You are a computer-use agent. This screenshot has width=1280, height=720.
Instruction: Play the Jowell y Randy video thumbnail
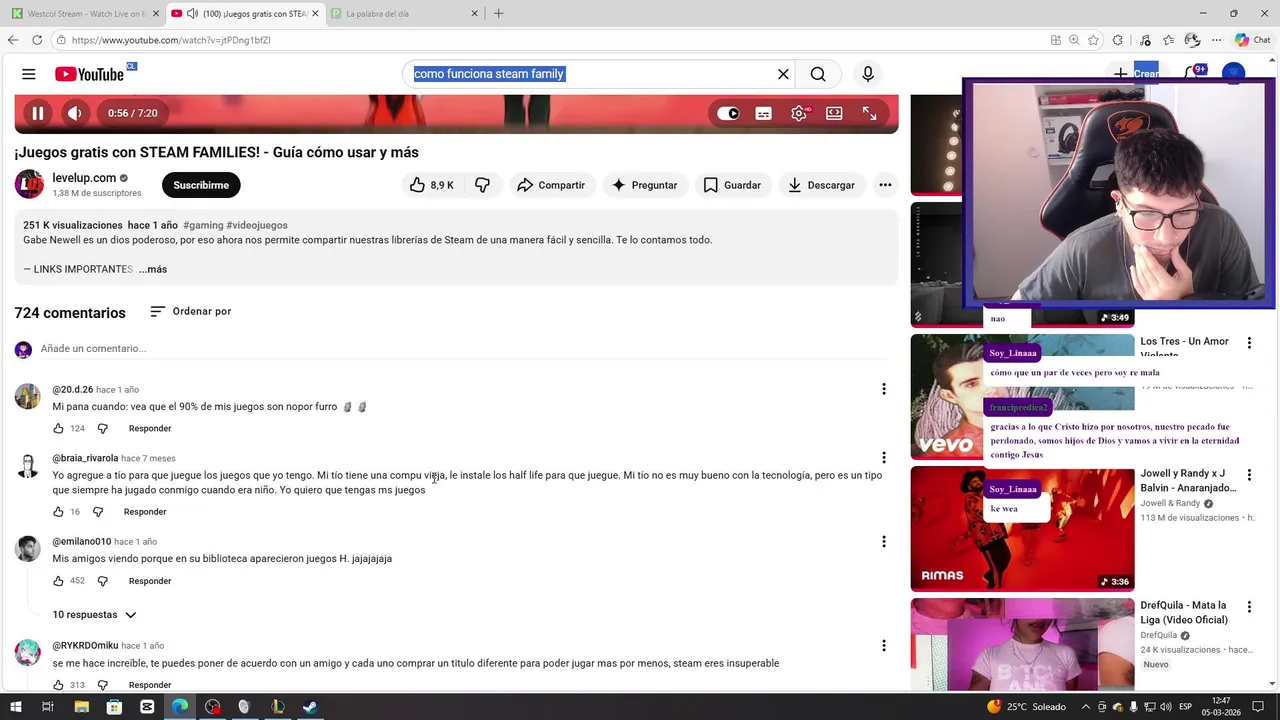click(1022, 529)
